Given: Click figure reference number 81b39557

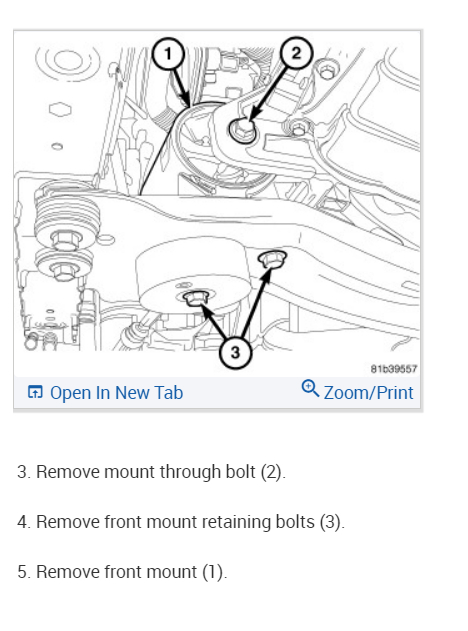Looking at the screenshot, I should point(394,369).
